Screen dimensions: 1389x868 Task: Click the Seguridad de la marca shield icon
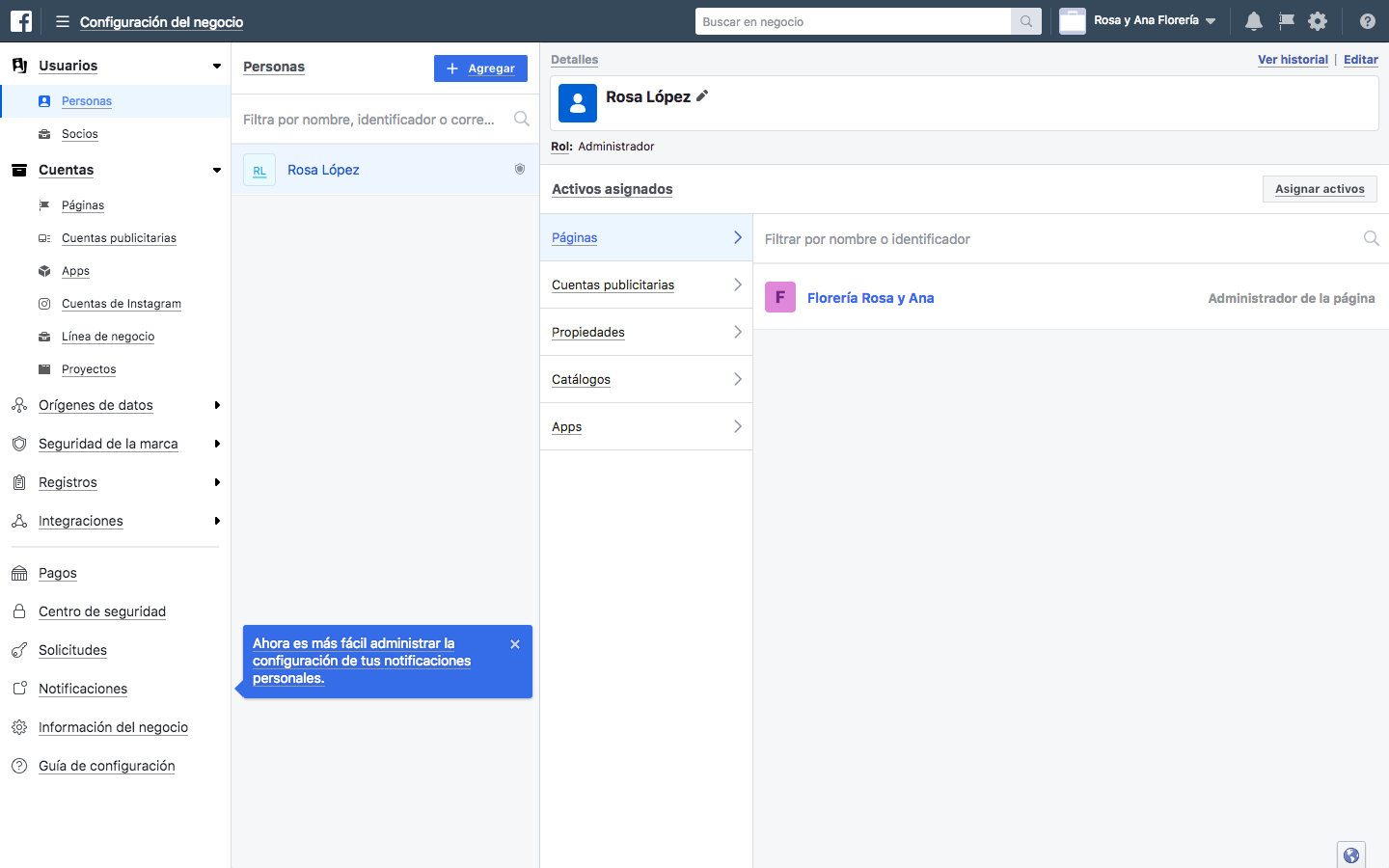tap(19, 444)
